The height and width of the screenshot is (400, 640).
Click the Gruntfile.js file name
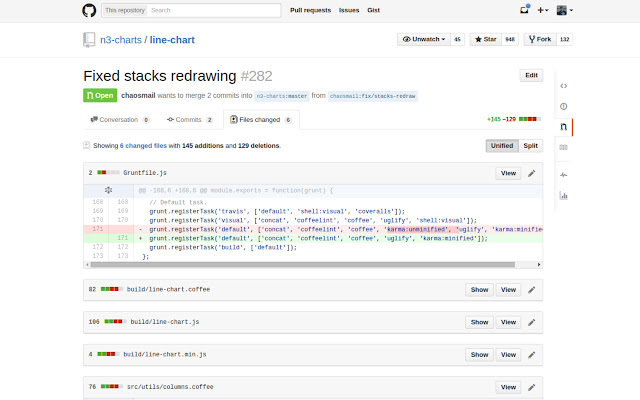[x=145, y=173]
